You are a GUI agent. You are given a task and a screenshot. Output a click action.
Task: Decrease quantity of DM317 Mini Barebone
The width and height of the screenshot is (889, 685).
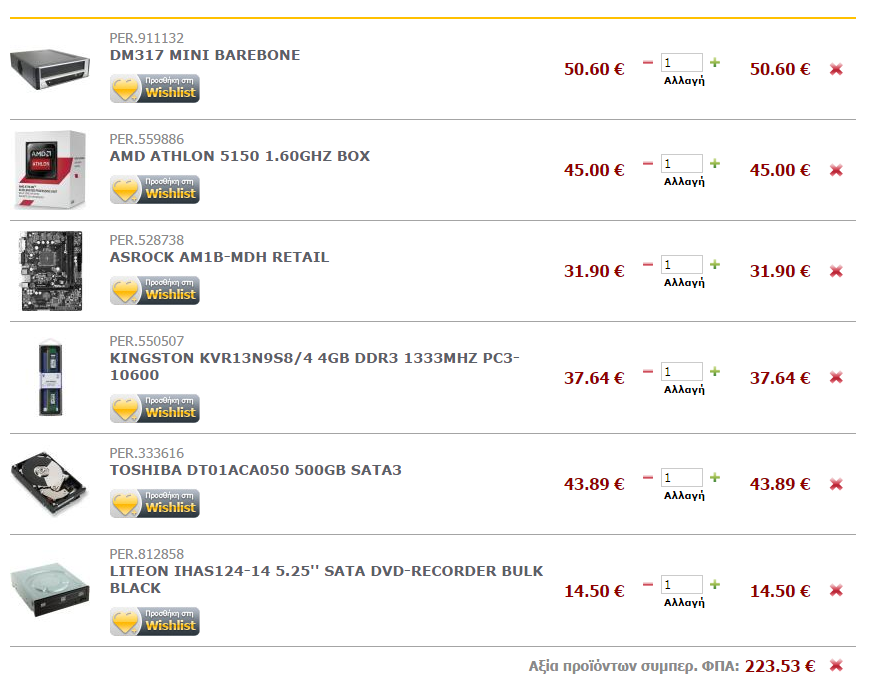647,62
